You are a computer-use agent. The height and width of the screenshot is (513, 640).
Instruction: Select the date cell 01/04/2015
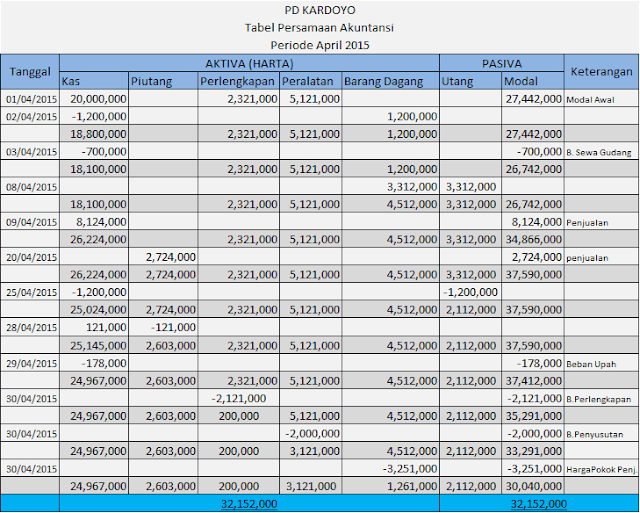31,99
